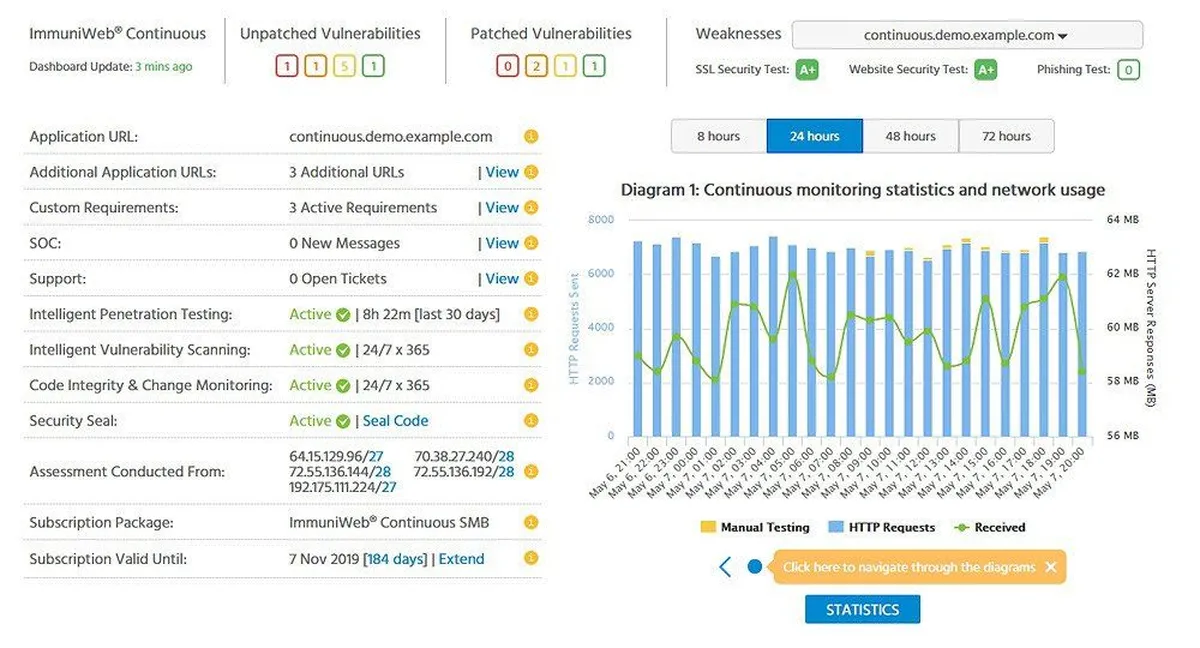Select the blue diagram pagination dot
1200x648 pixels.
coord(755,567)
